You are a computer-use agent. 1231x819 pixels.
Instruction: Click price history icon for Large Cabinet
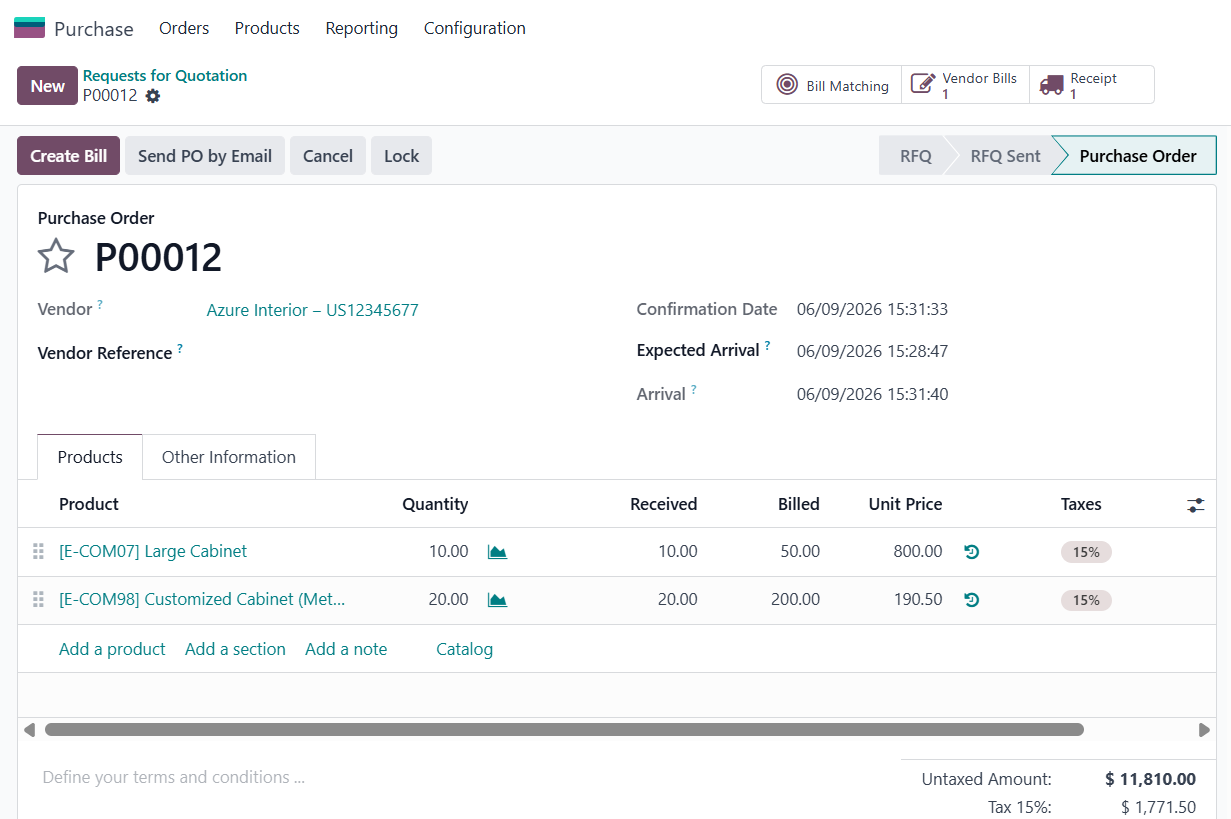pyautogui.click(x=971, y=552)
